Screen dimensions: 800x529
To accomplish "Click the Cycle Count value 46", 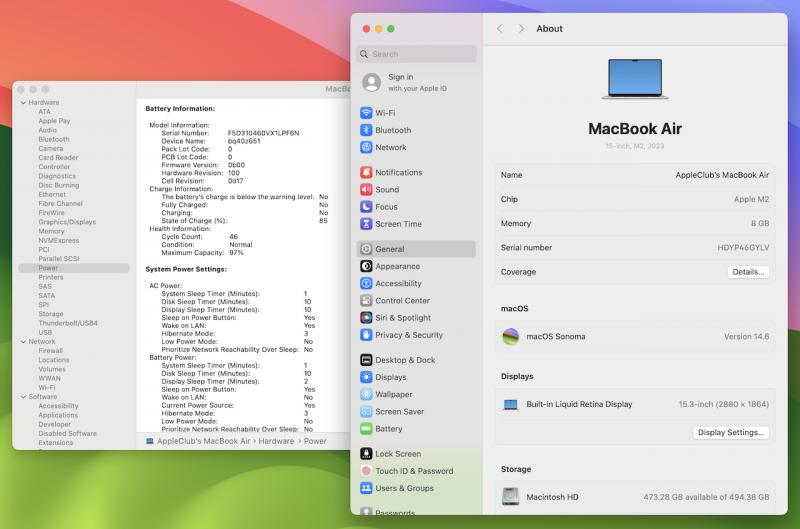I will 233,237.
